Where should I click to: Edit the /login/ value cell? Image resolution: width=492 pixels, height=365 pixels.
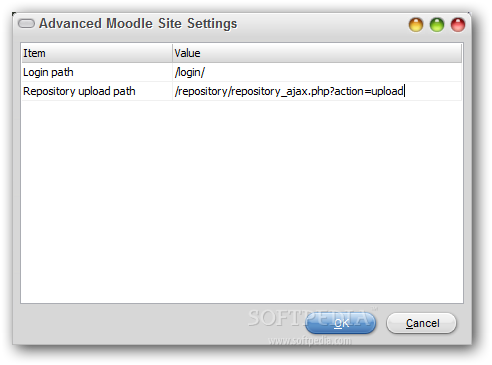click(317, 72)
